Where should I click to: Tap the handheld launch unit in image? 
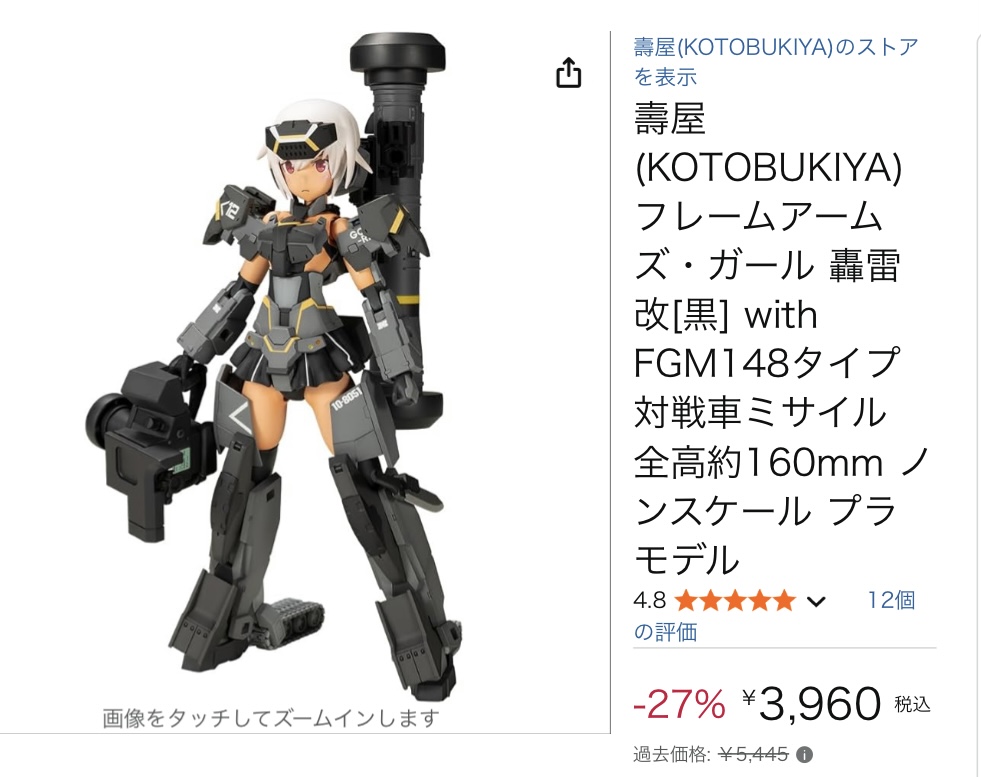[x=147, y=447]
